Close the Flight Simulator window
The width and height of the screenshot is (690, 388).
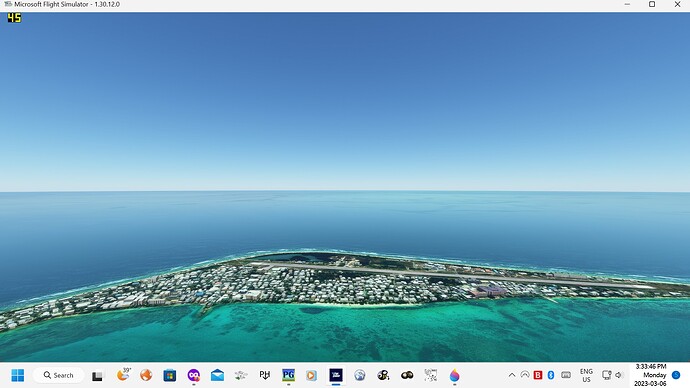(678, 4)
